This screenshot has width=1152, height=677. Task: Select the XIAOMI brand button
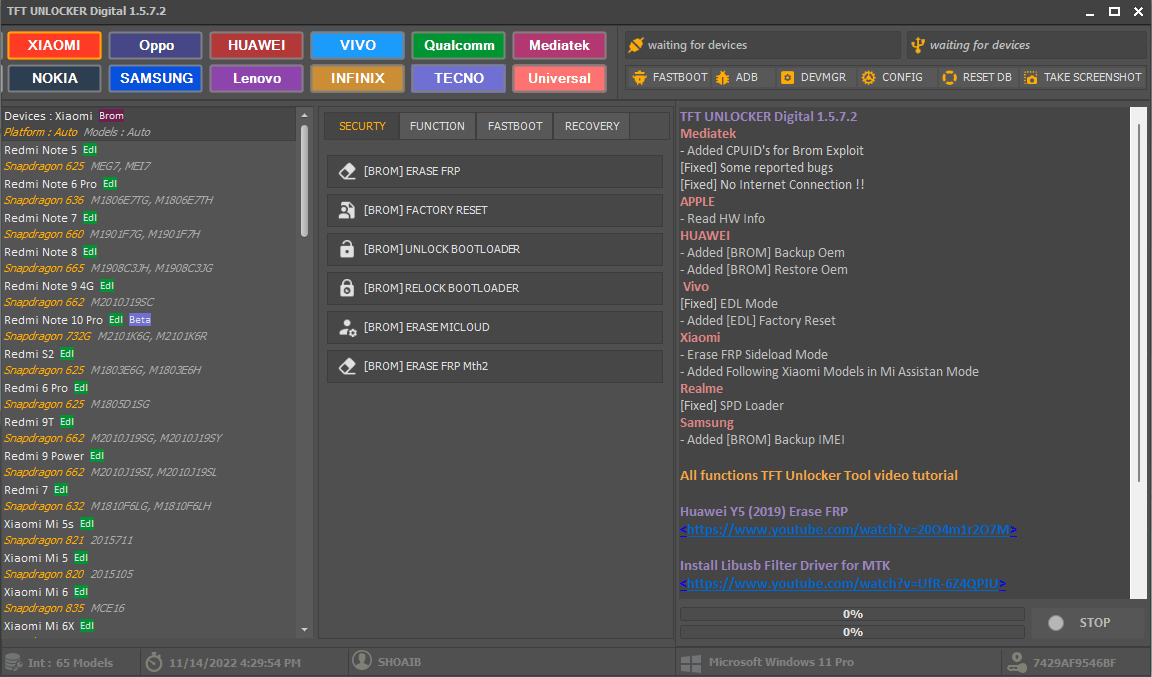(x=54, y=45)
